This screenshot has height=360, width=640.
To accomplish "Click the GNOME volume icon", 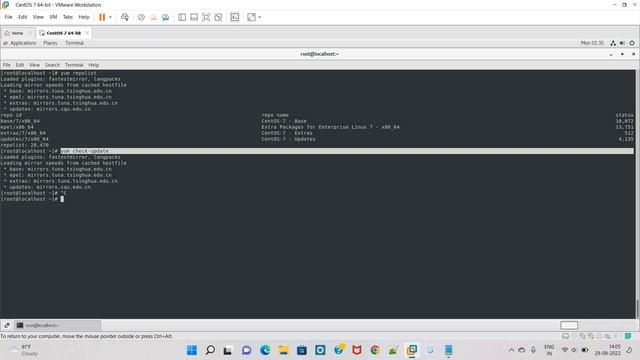I will click(x=622, y=43).
